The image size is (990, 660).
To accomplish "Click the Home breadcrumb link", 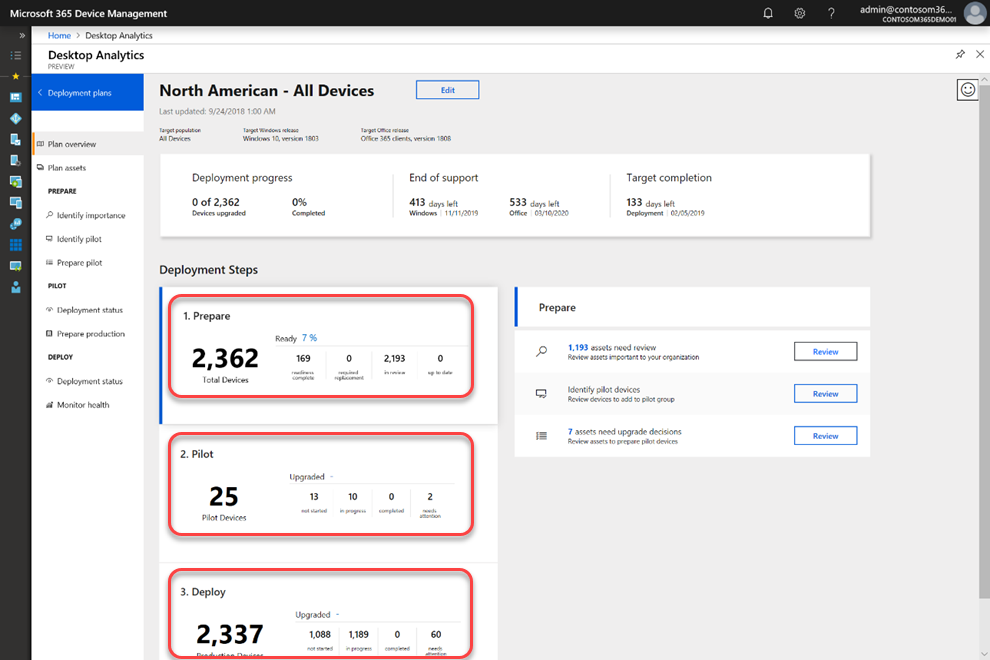I will pos(59,35).
